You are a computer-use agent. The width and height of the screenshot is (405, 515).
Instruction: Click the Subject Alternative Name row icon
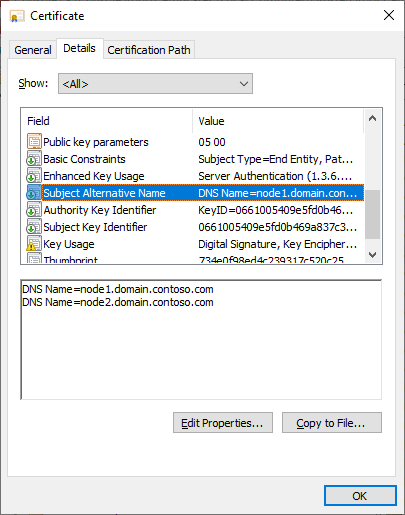tap(34, 193)
